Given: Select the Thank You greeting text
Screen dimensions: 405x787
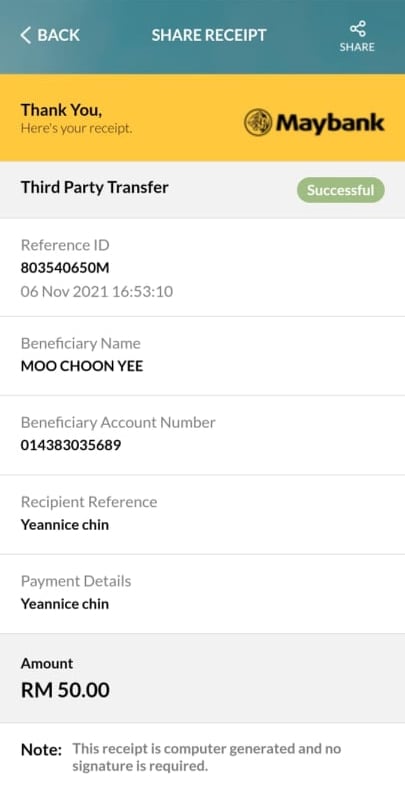Looking at the screenshot, I should coord(61,110).
